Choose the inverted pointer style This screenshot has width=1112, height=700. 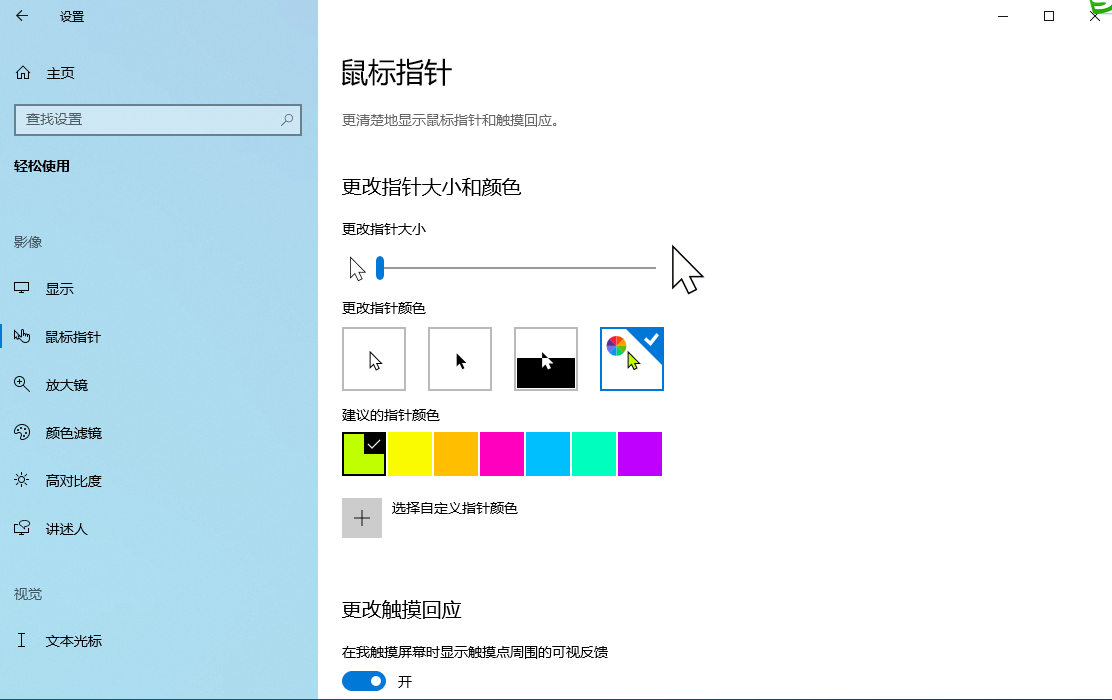545,359
